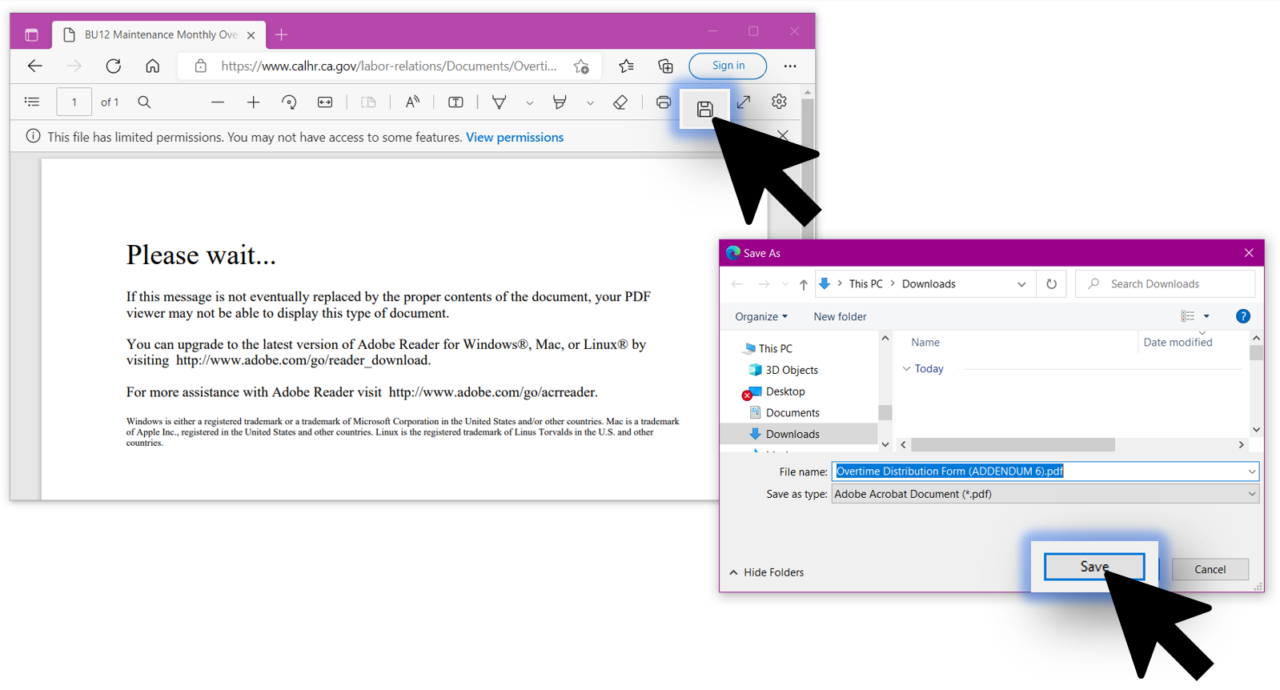The image size is (1280, 690).
Task: Click the Save icon on the PDF toolbar
Action: [x=705, y=101]
